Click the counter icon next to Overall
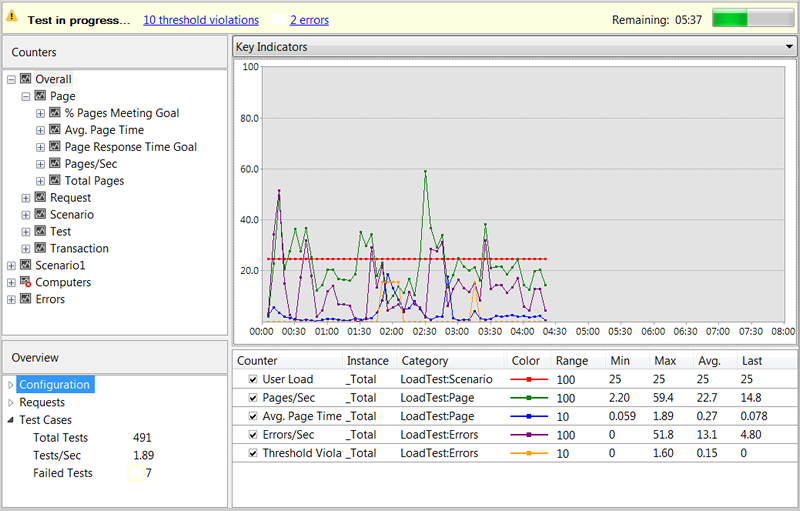Image resolution: width=800 pixels, height=511 pixels. click(x=25, y=79)
